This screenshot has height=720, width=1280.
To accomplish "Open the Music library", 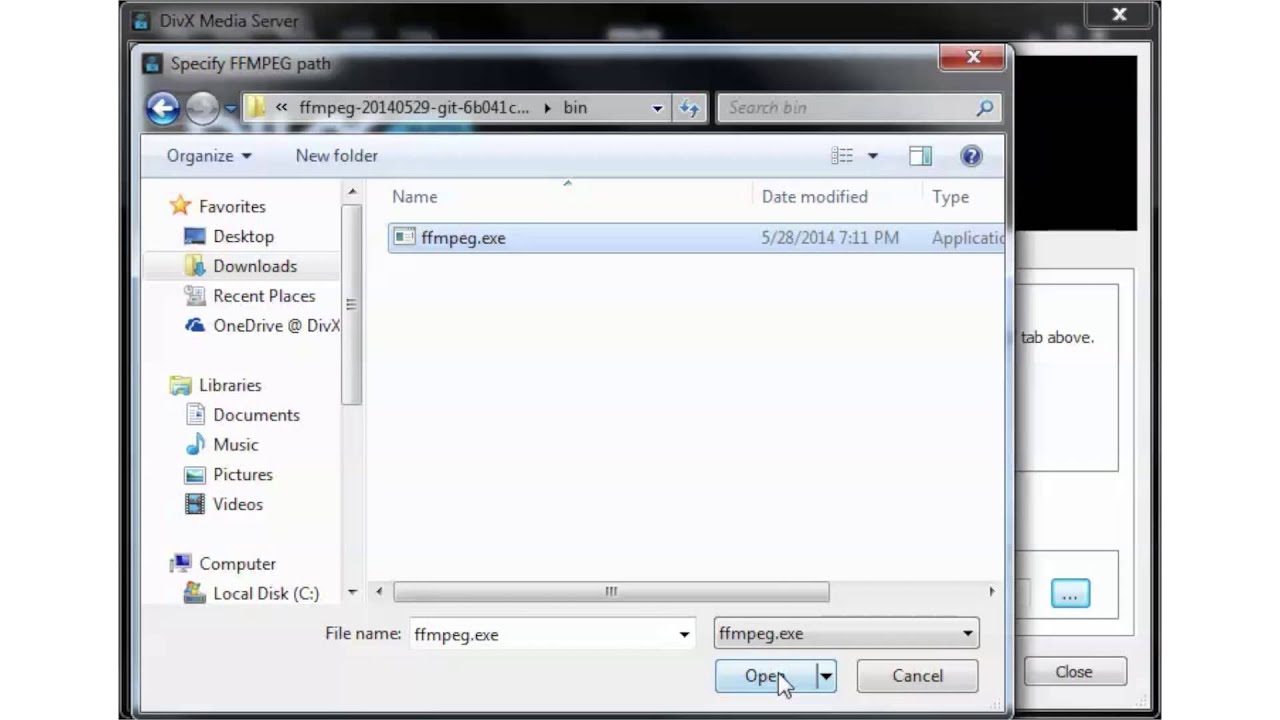I will point(236,445).
